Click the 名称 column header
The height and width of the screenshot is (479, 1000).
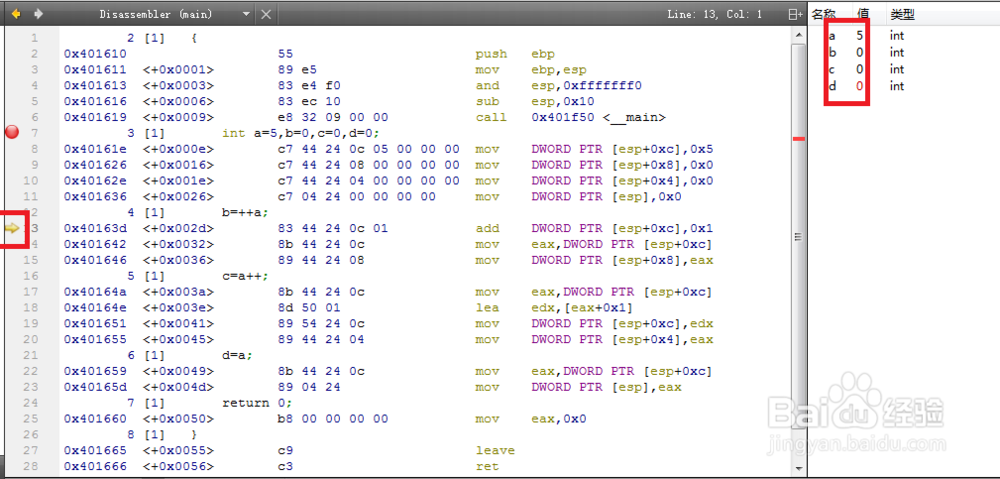[823, 14]
